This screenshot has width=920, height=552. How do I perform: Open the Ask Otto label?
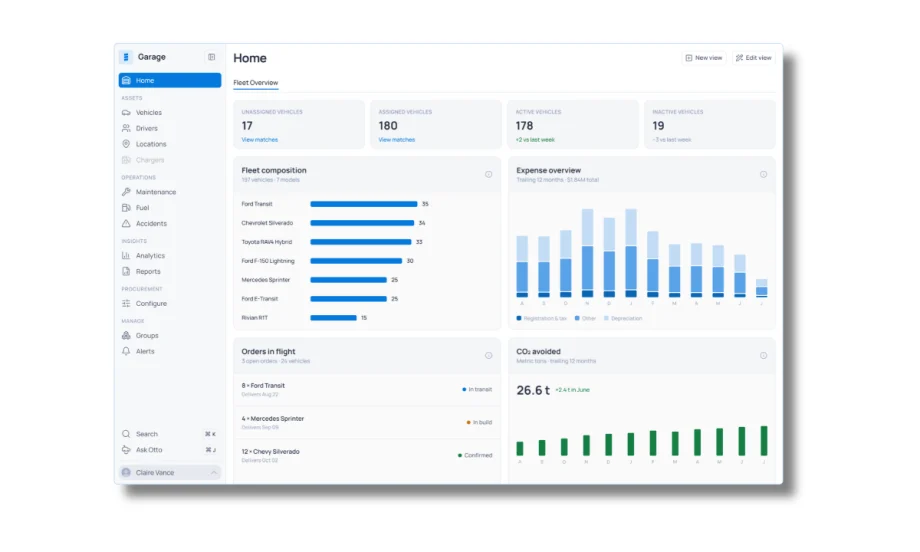click(x=149, y=450)
